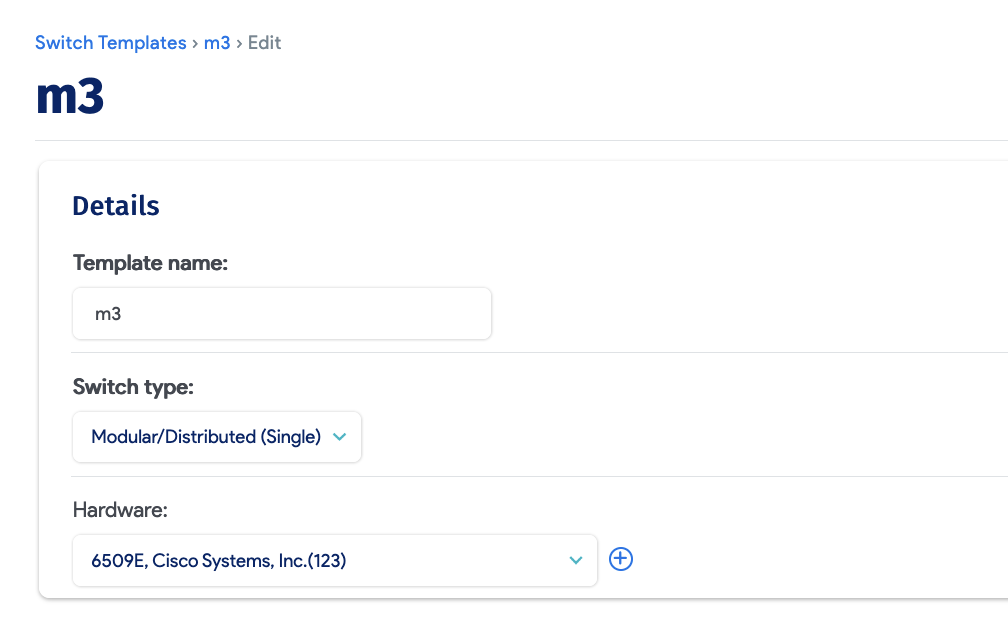
Task: Open the Hardware dropdown list
Action: point(334,561)
